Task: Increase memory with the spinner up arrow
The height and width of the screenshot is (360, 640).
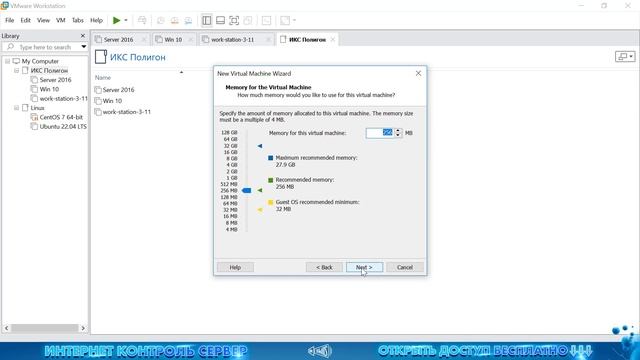Action: click(x=398, y=131)
